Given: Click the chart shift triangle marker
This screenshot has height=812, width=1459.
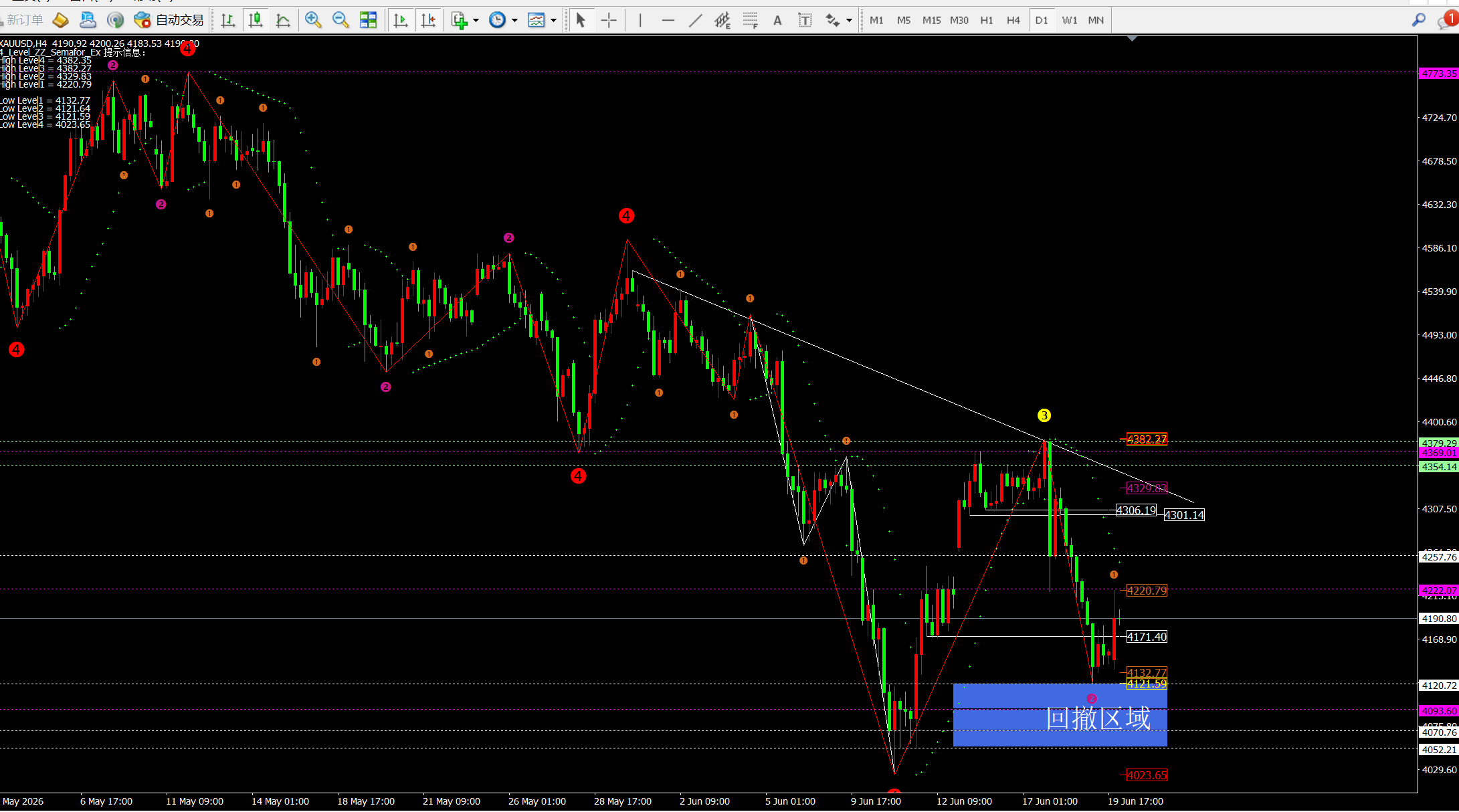Looking at the screenshot, I should click(x=1132, y=39).
